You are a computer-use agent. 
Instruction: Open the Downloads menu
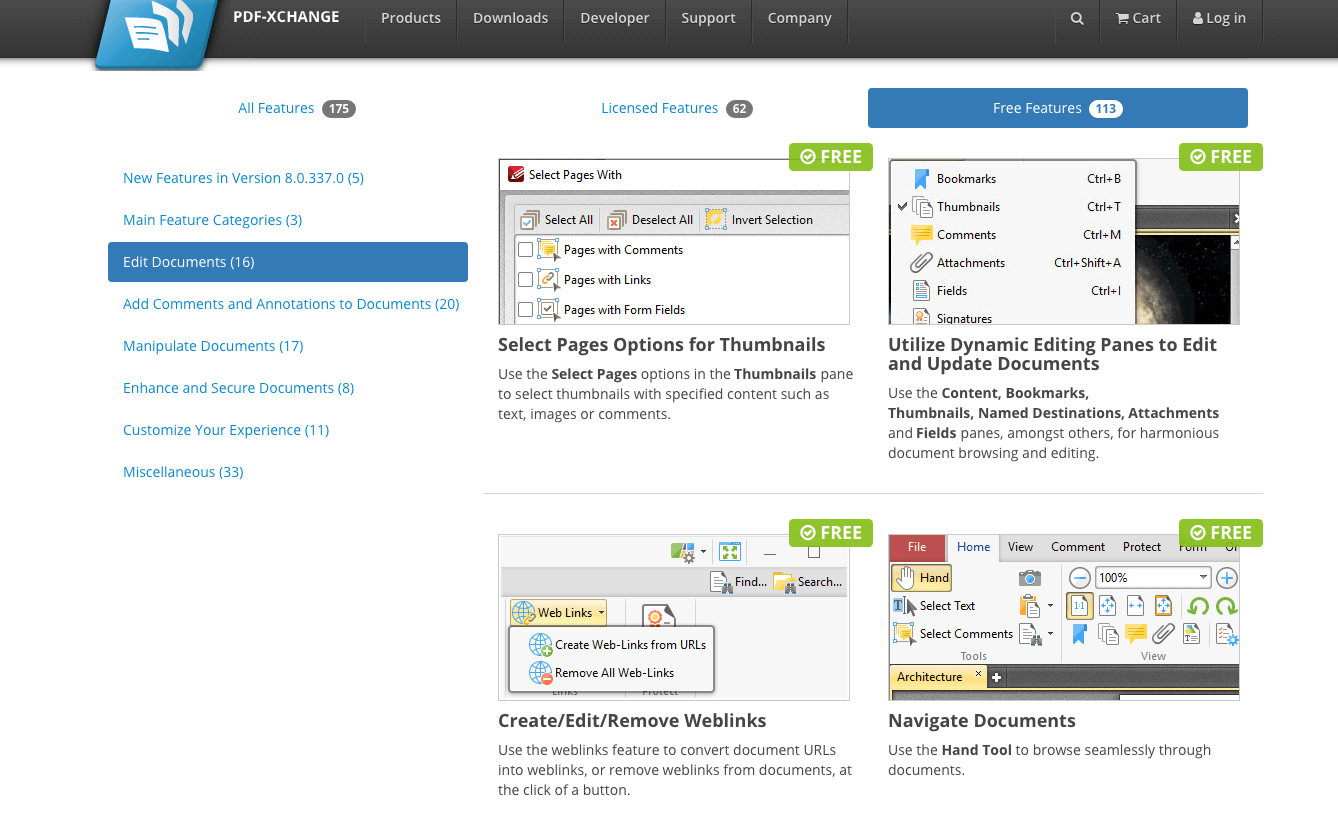click(x=510, y=18)
